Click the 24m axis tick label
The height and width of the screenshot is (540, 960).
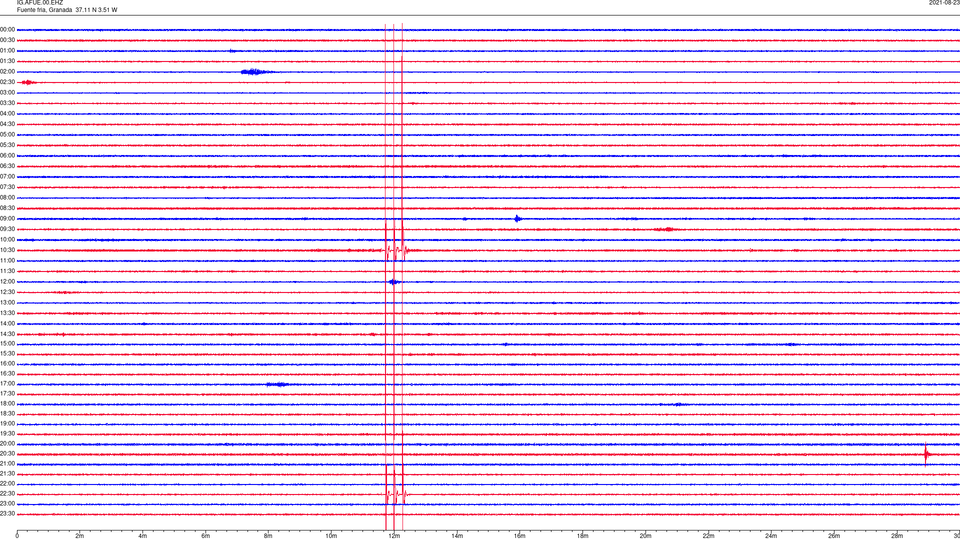pos(771,536)
